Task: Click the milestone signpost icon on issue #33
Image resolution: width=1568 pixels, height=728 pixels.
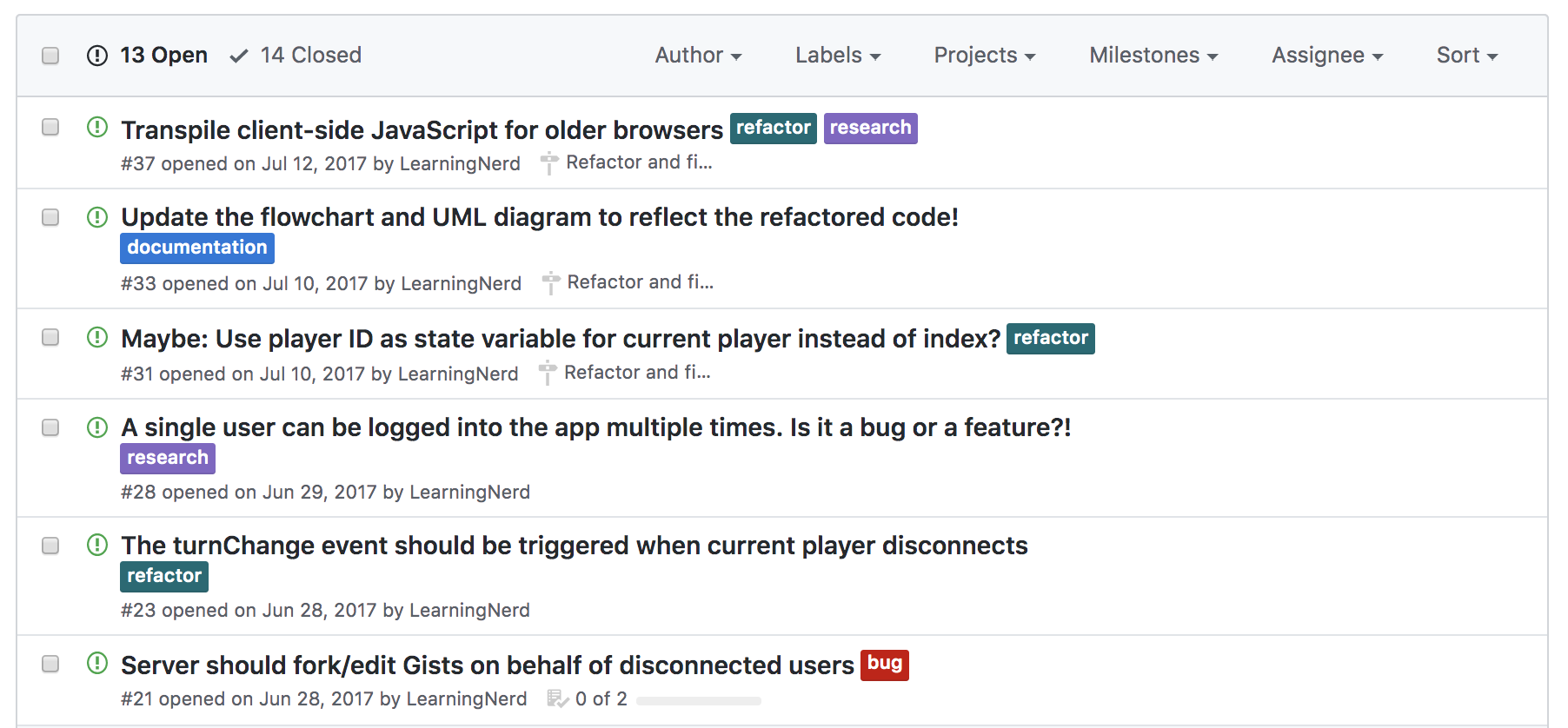Action: [551, 282]
